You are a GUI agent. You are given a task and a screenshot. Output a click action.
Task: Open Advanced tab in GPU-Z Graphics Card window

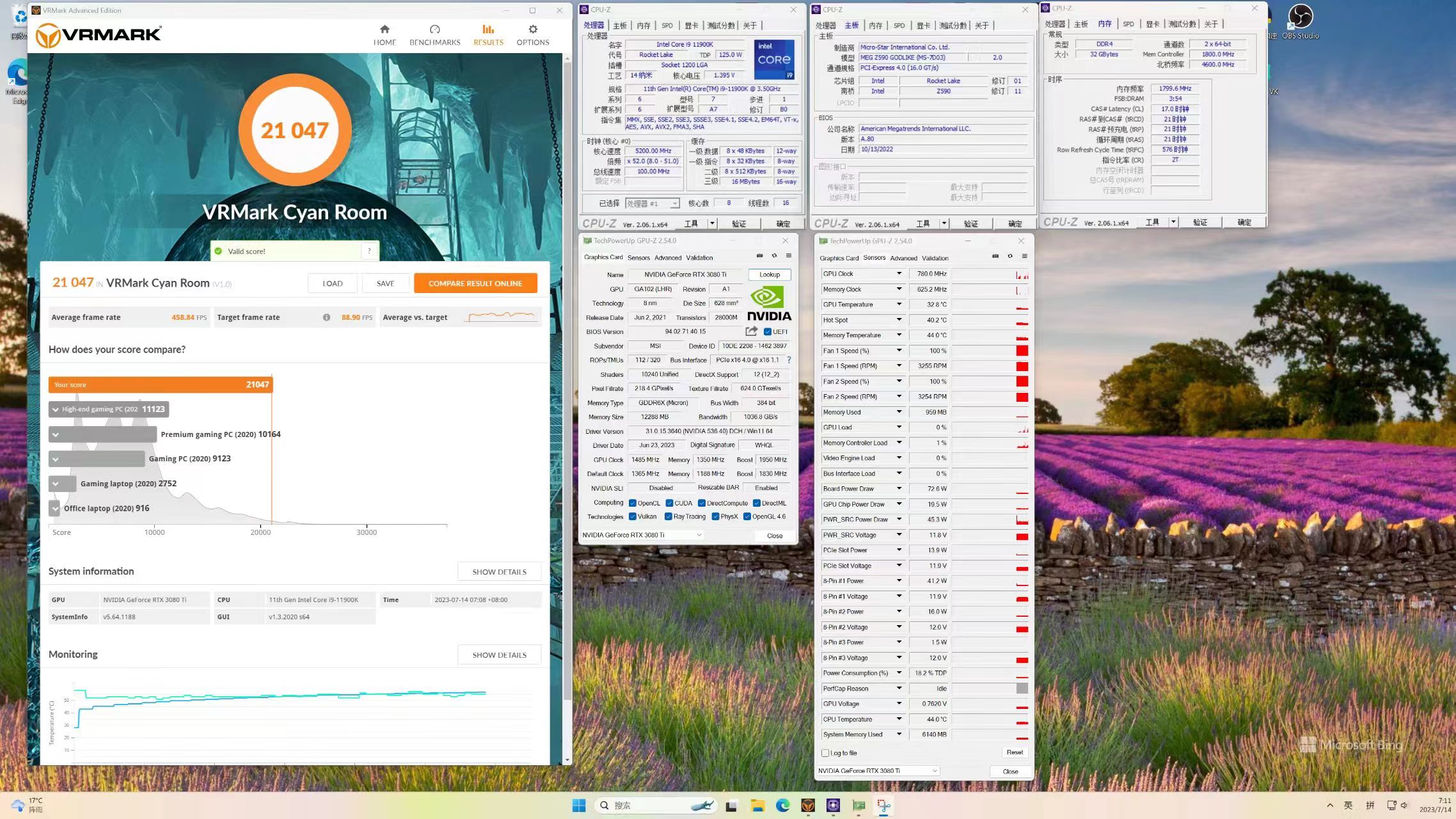[x=668, y=258]
